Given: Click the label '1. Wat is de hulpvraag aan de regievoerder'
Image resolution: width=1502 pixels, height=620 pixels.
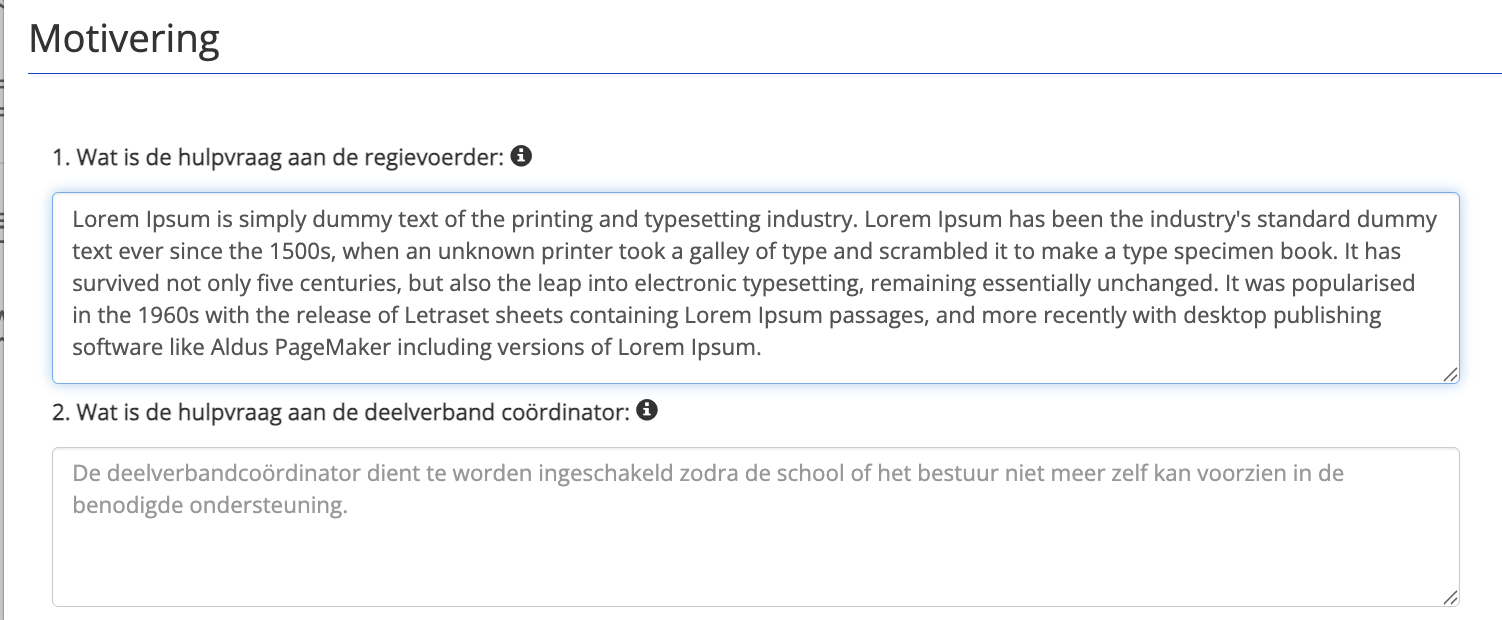Looking at the screenshot, I should click(x=277, y=157).
